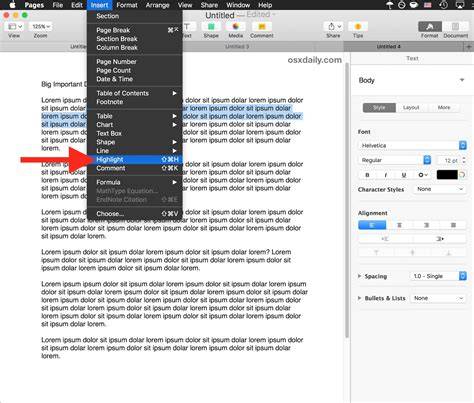Open the Share toolbar button
Image resolution: width=474 pixels, height=403 pixels.
click(x=334, y=27)
